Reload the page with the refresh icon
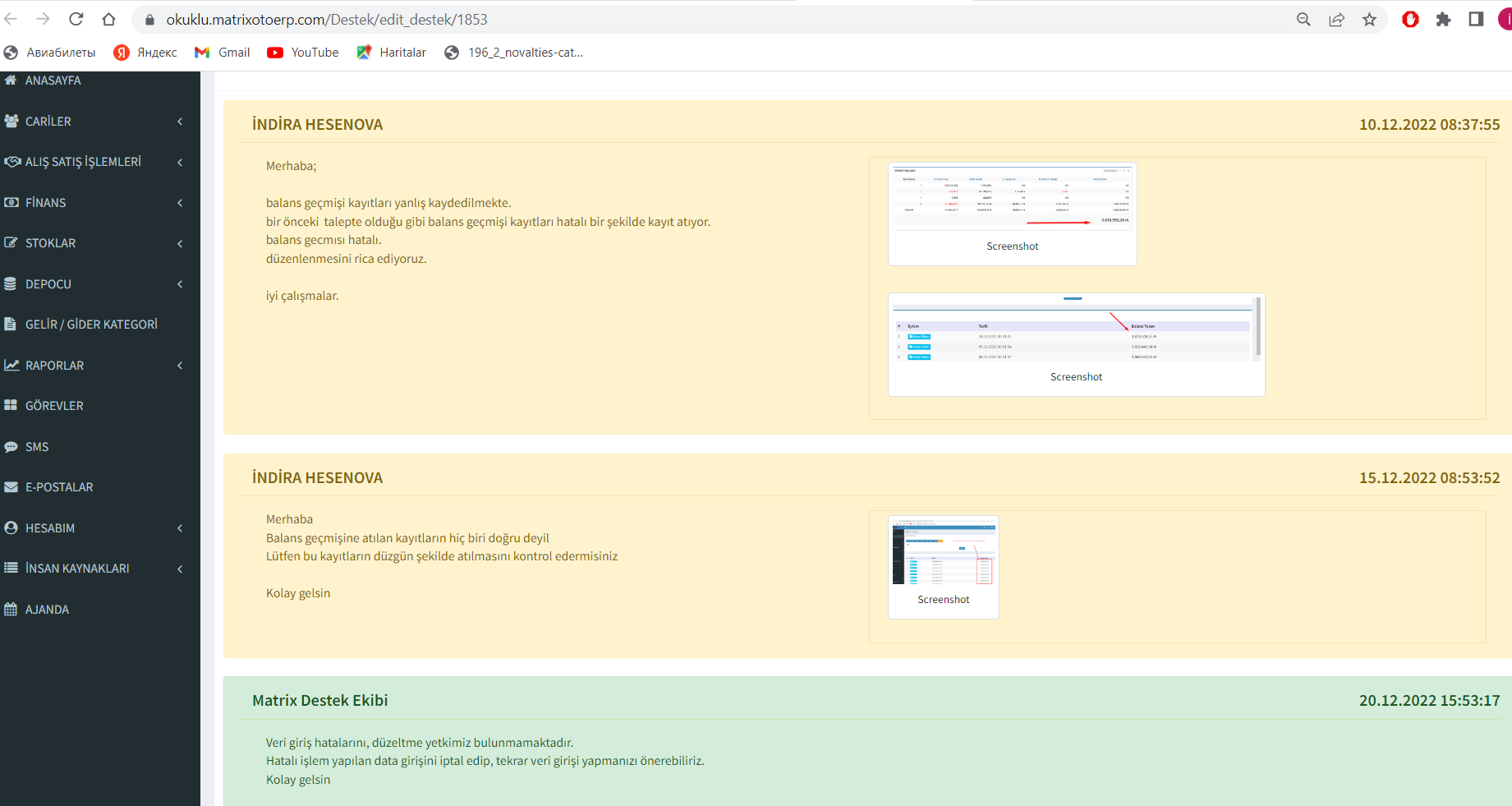1512x806 pixels. 76,20
